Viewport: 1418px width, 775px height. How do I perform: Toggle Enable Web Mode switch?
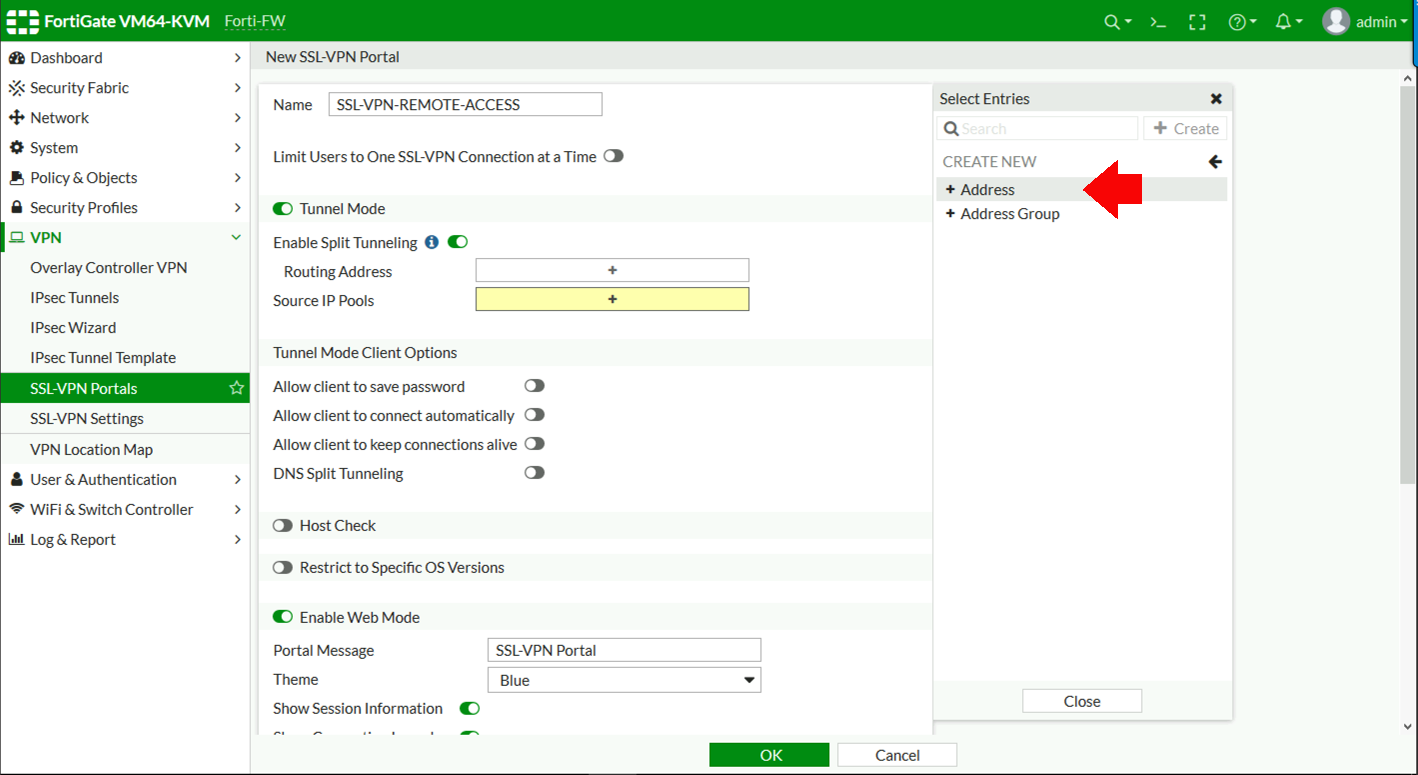(x=283, y=617)
